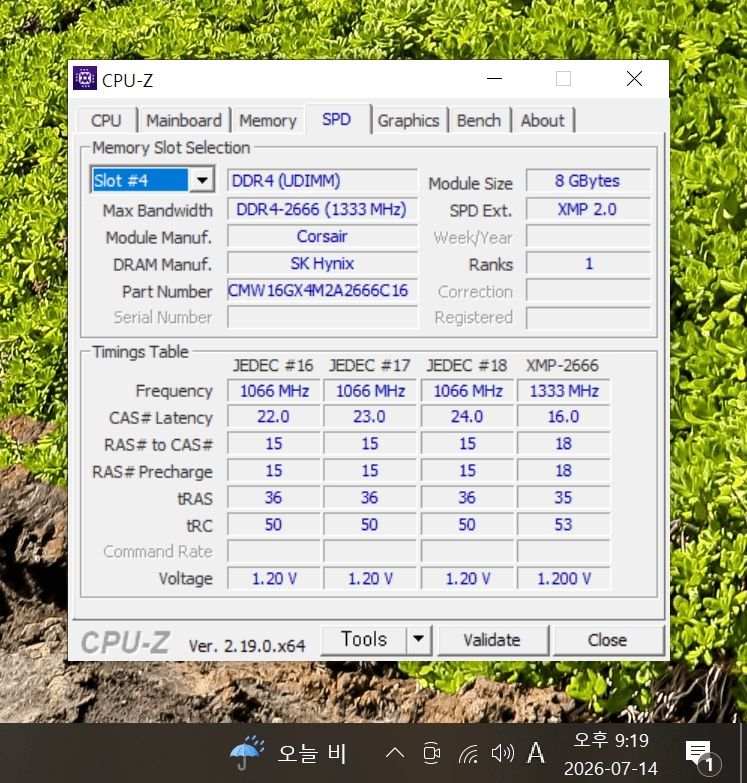
Task: Click the Corsair module manufacturer value
Action: 323,236
